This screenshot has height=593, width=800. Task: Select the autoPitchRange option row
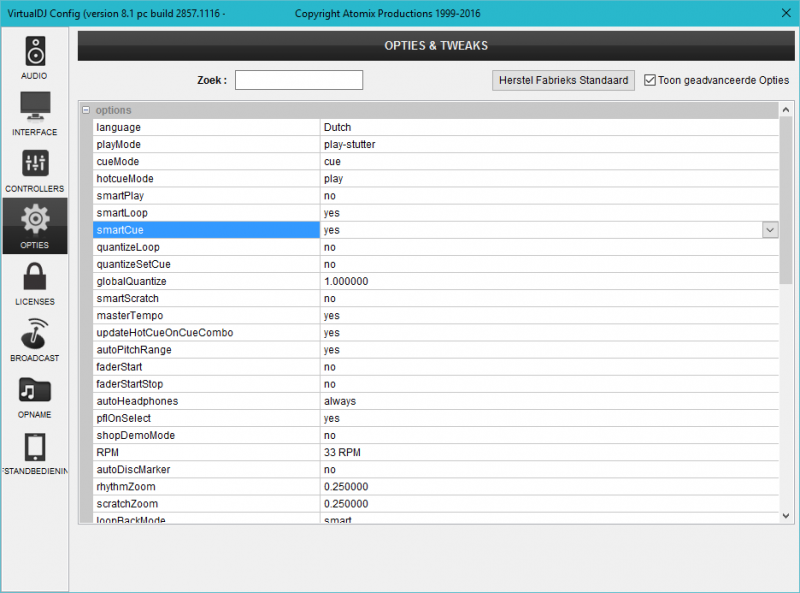tap(435, 350)
